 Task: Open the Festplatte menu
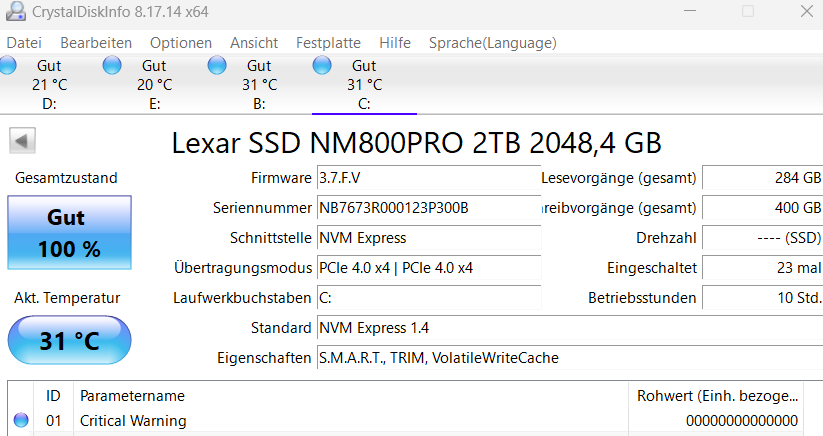(x=328, y=42)
